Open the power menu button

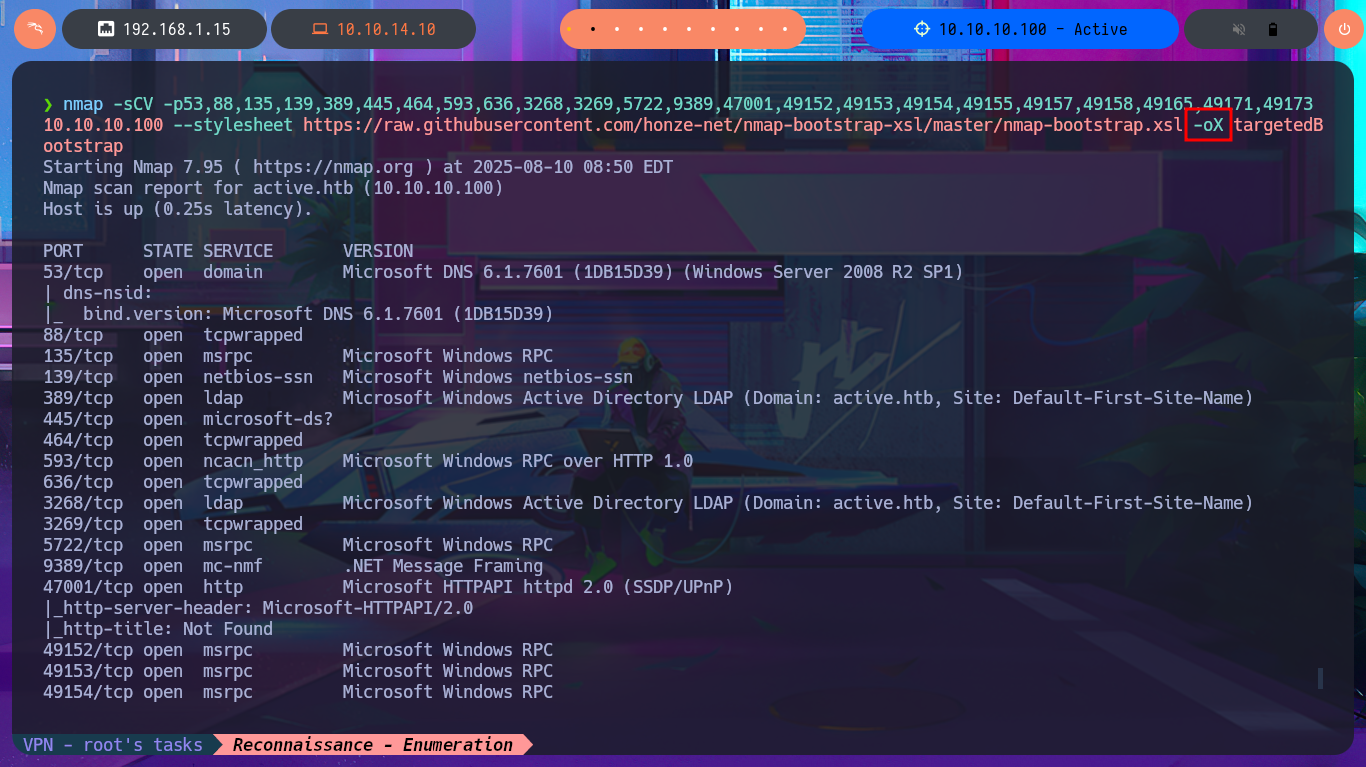point(1344,29)
